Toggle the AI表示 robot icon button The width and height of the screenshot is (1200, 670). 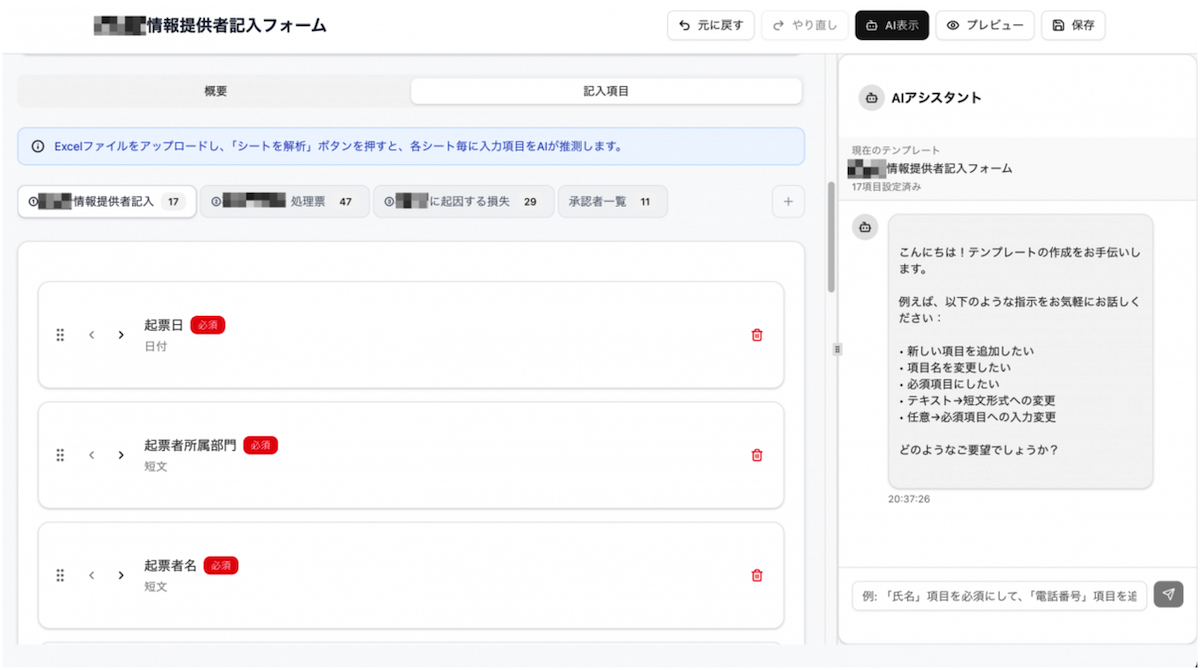(871, 25)
